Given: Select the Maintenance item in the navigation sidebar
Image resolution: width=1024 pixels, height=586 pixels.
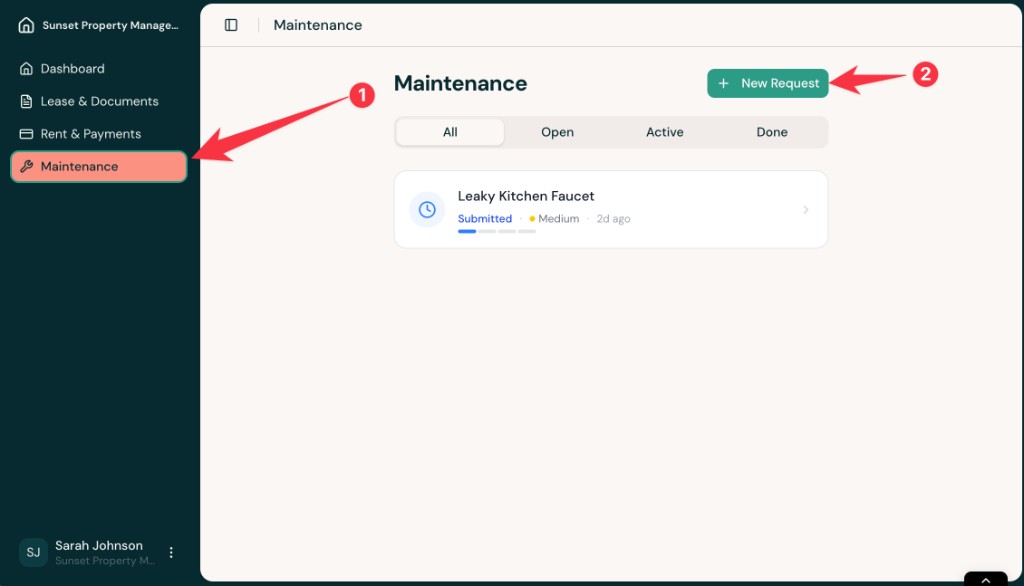Looking at the screenshot, I should click(x=97, y=166).
